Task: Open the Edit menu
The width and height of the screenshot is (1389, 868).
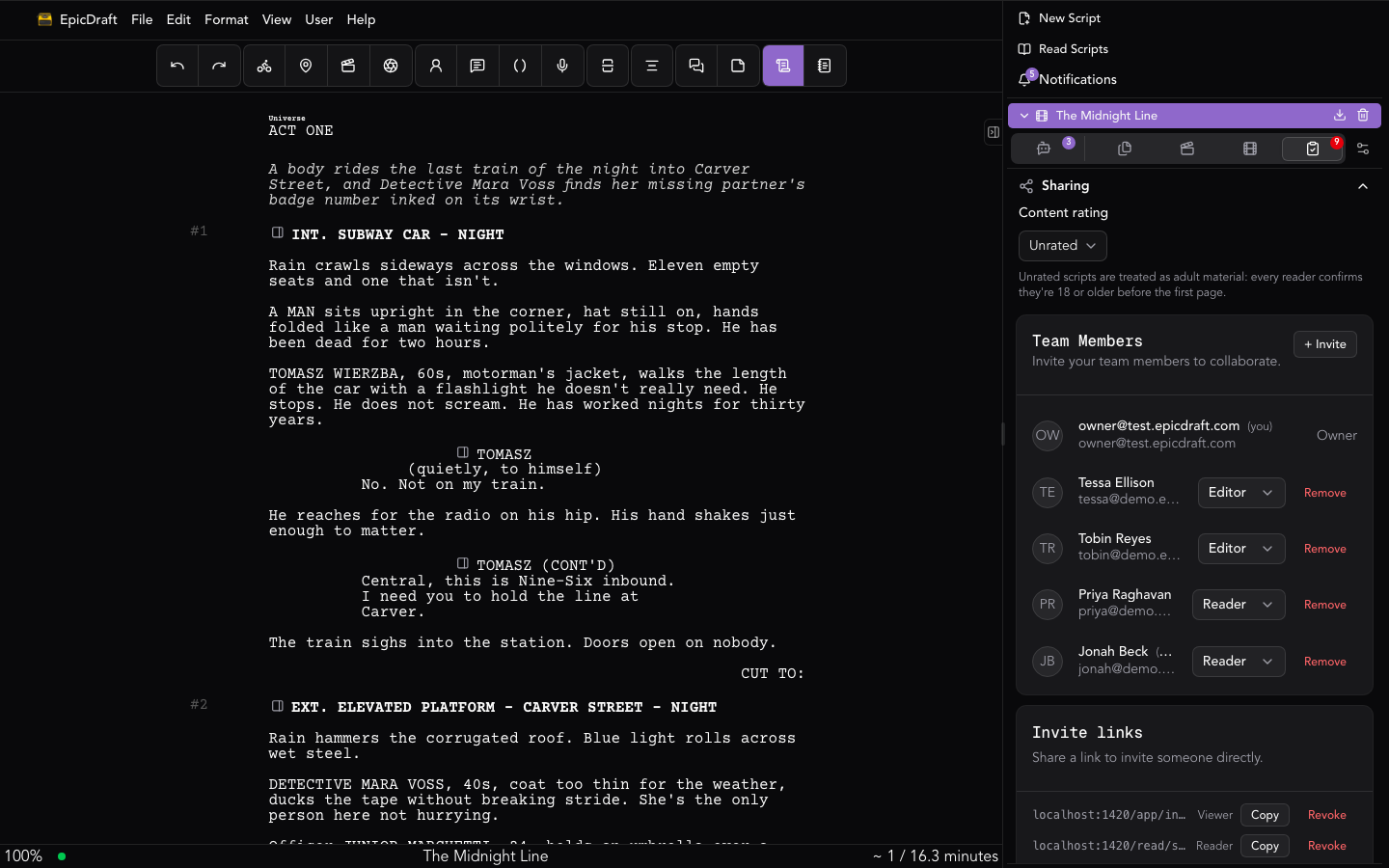Action: pos(178,19)
